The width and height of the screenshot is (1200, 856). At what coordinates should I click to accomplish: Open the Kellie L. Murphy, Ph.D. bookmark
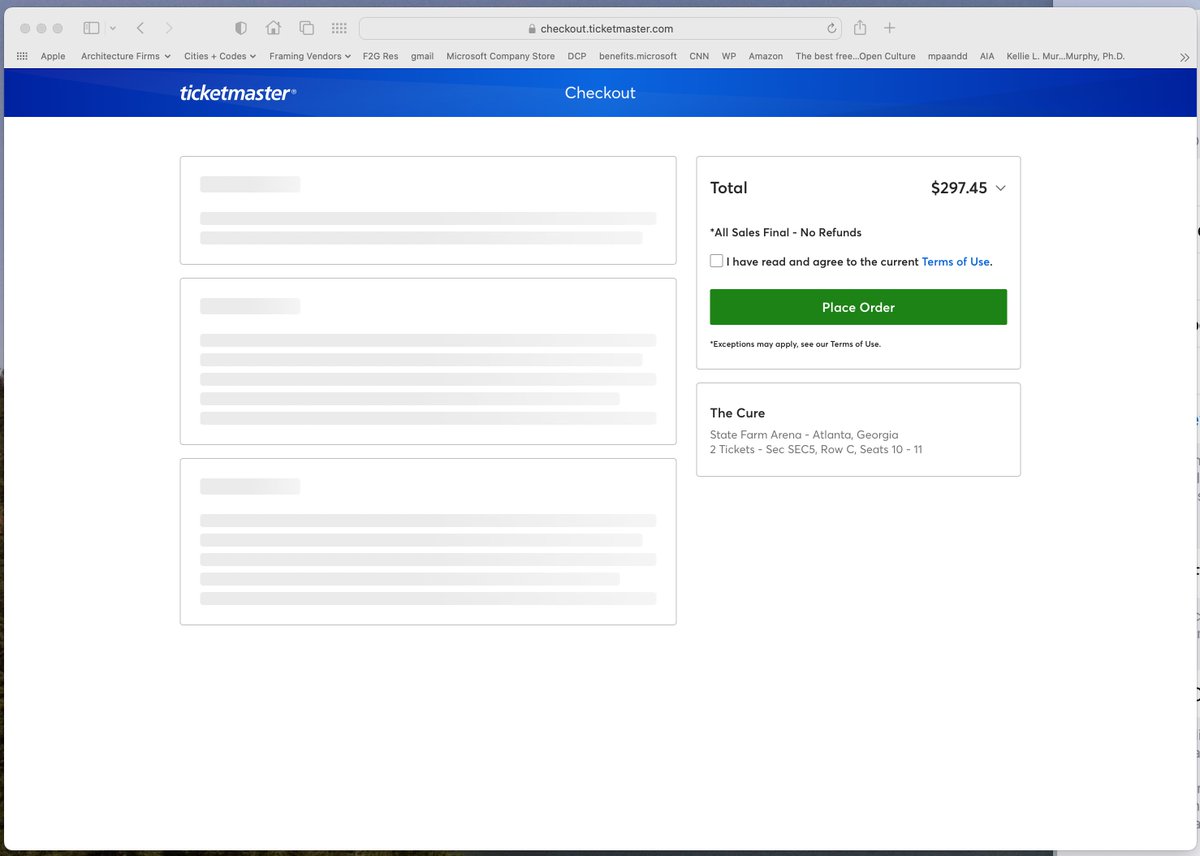(x=1065, y=56)
